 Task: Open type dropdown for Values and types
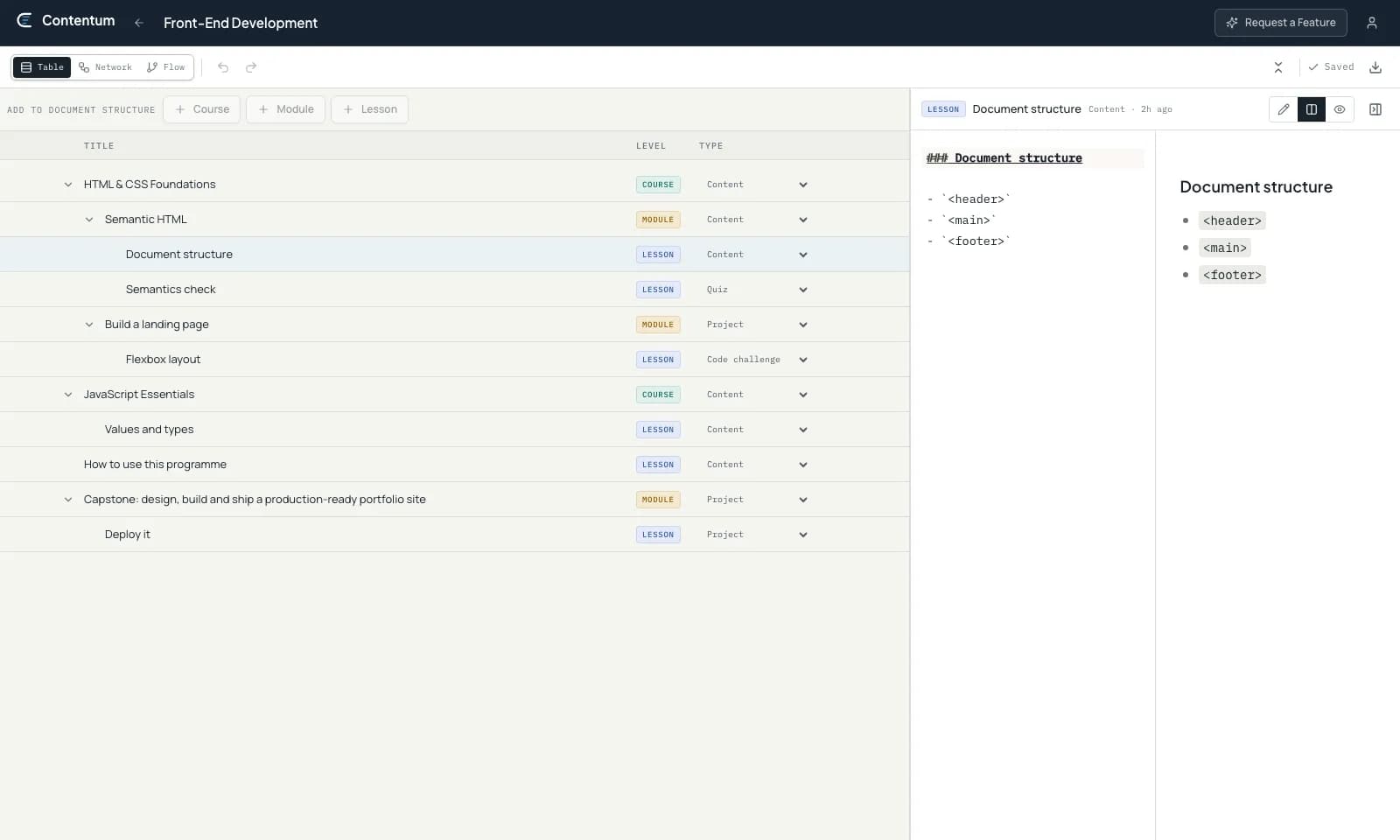tap(757, 430)
